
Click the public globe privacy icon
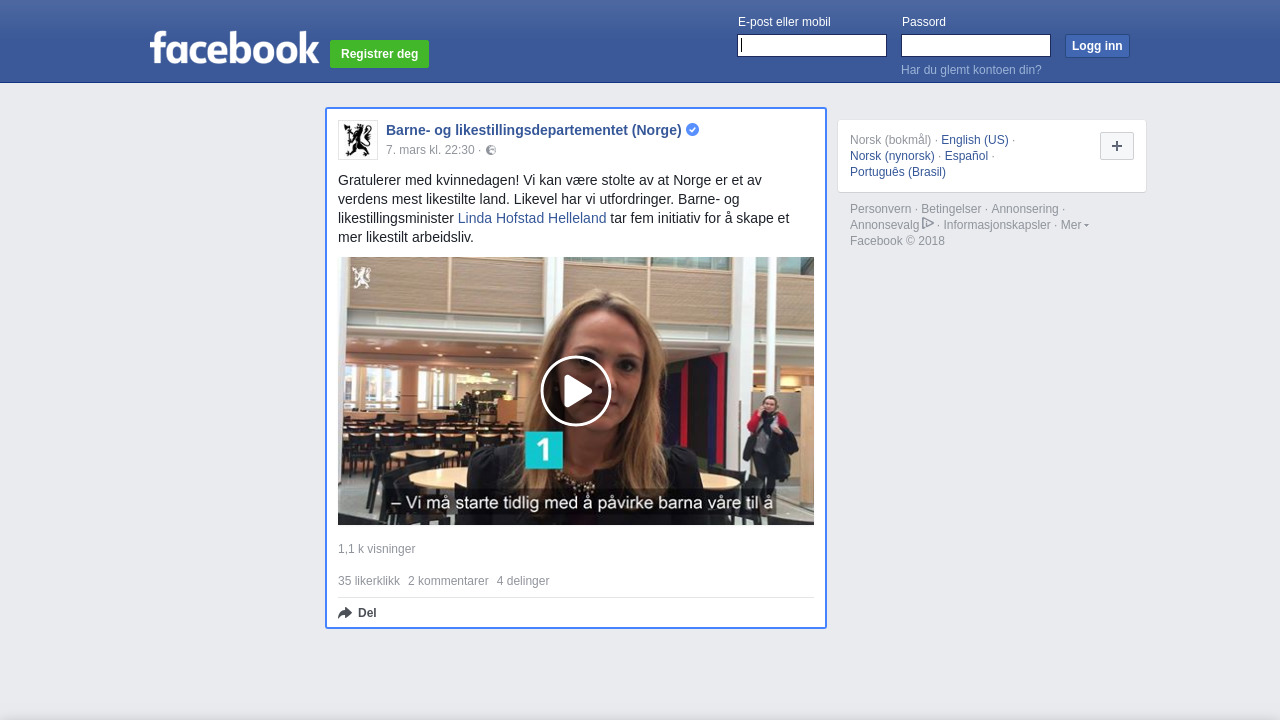point(491,150)
